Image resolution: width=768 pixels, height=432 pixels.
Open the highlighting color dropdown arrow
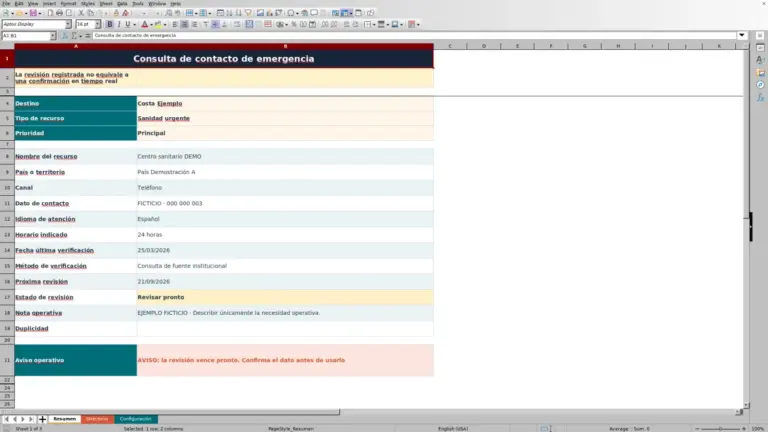(x=165, y=24)
